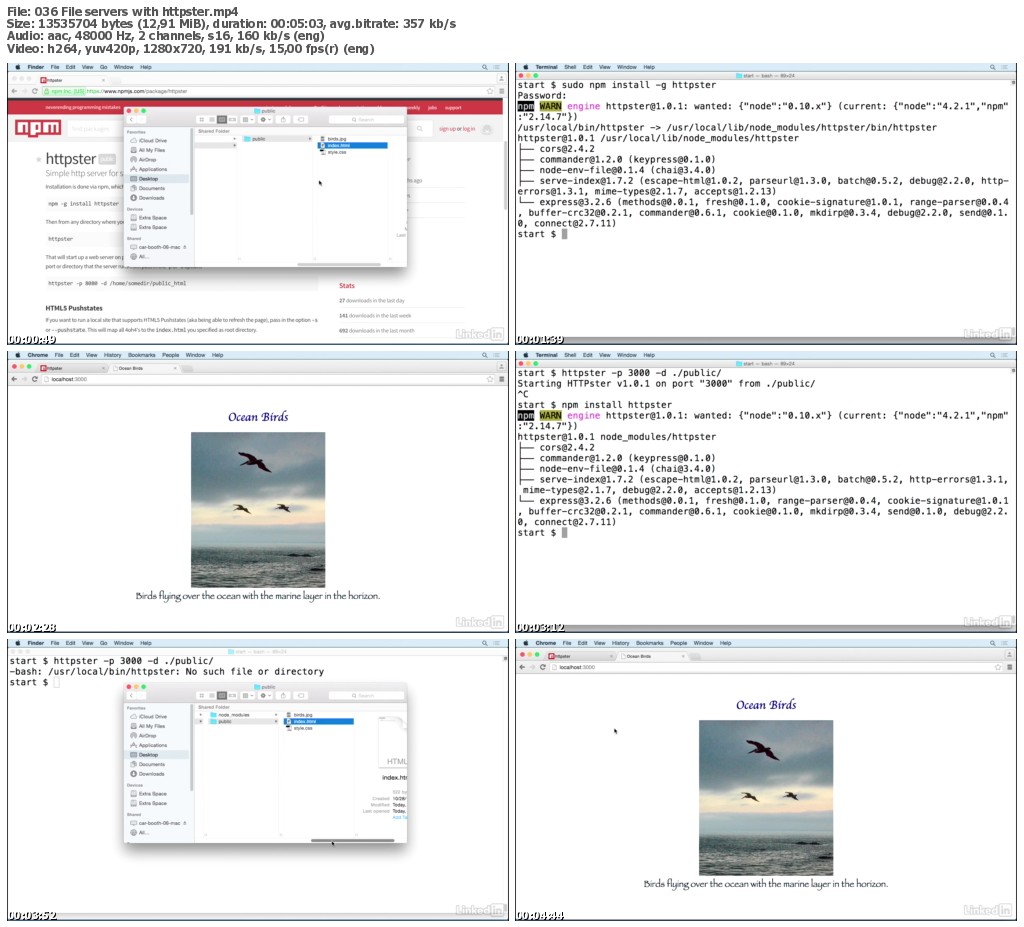The width and height of the screenshot is (1024, 927).
Task: Open AirDrop in 00:00:49 frame sidebar
Action: tap(144, 159)
